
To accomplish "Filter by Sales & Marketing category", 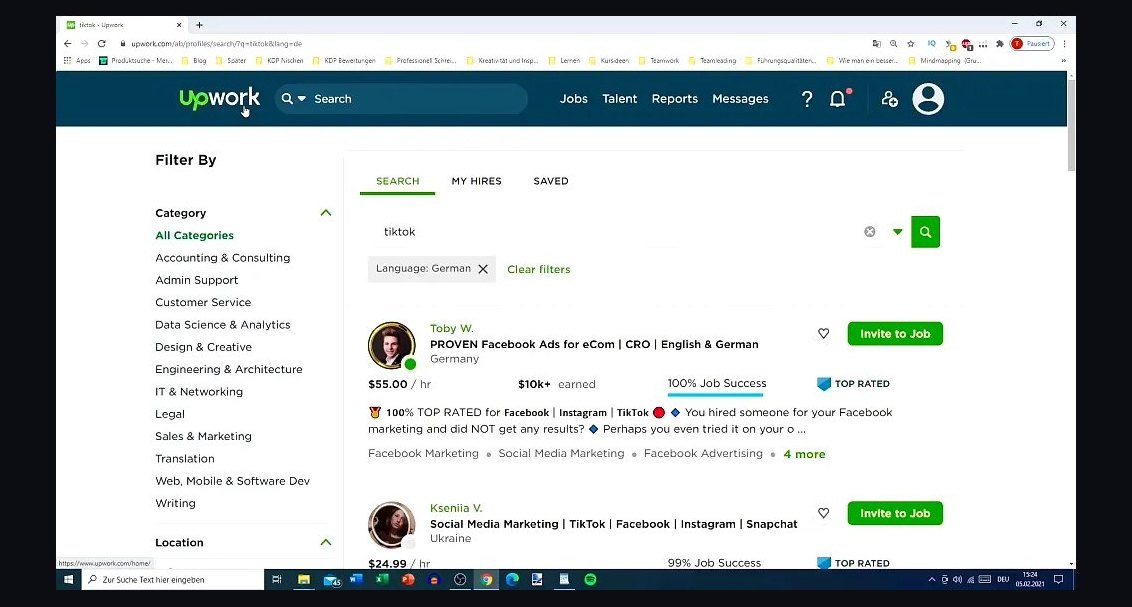I will pyautogui.click(x=204, y=436).
